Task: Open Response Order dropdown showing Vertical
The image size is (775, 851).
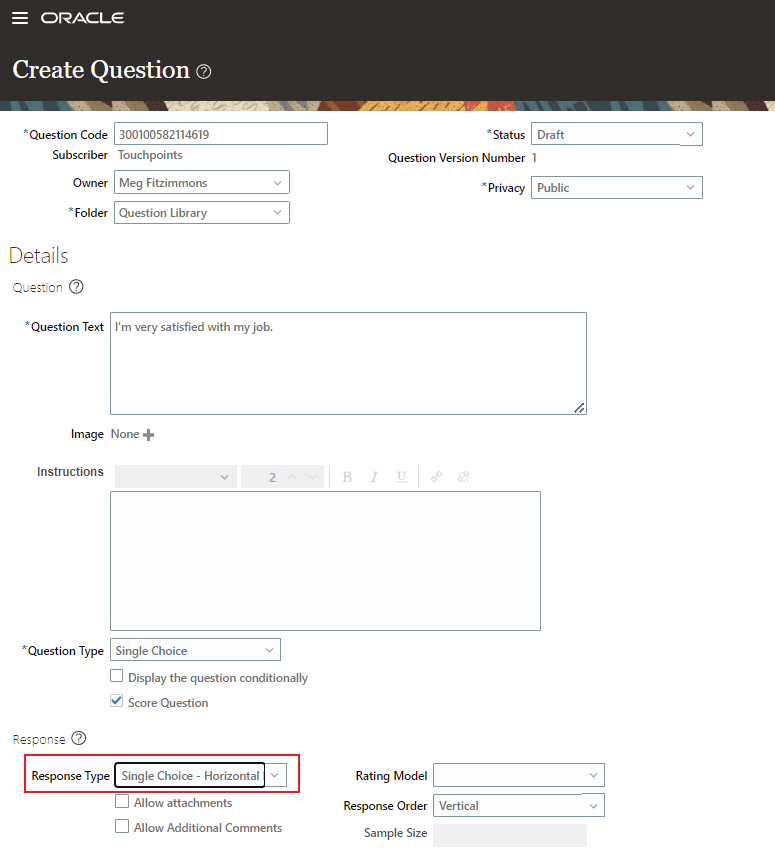Action: tap(518, 805)
